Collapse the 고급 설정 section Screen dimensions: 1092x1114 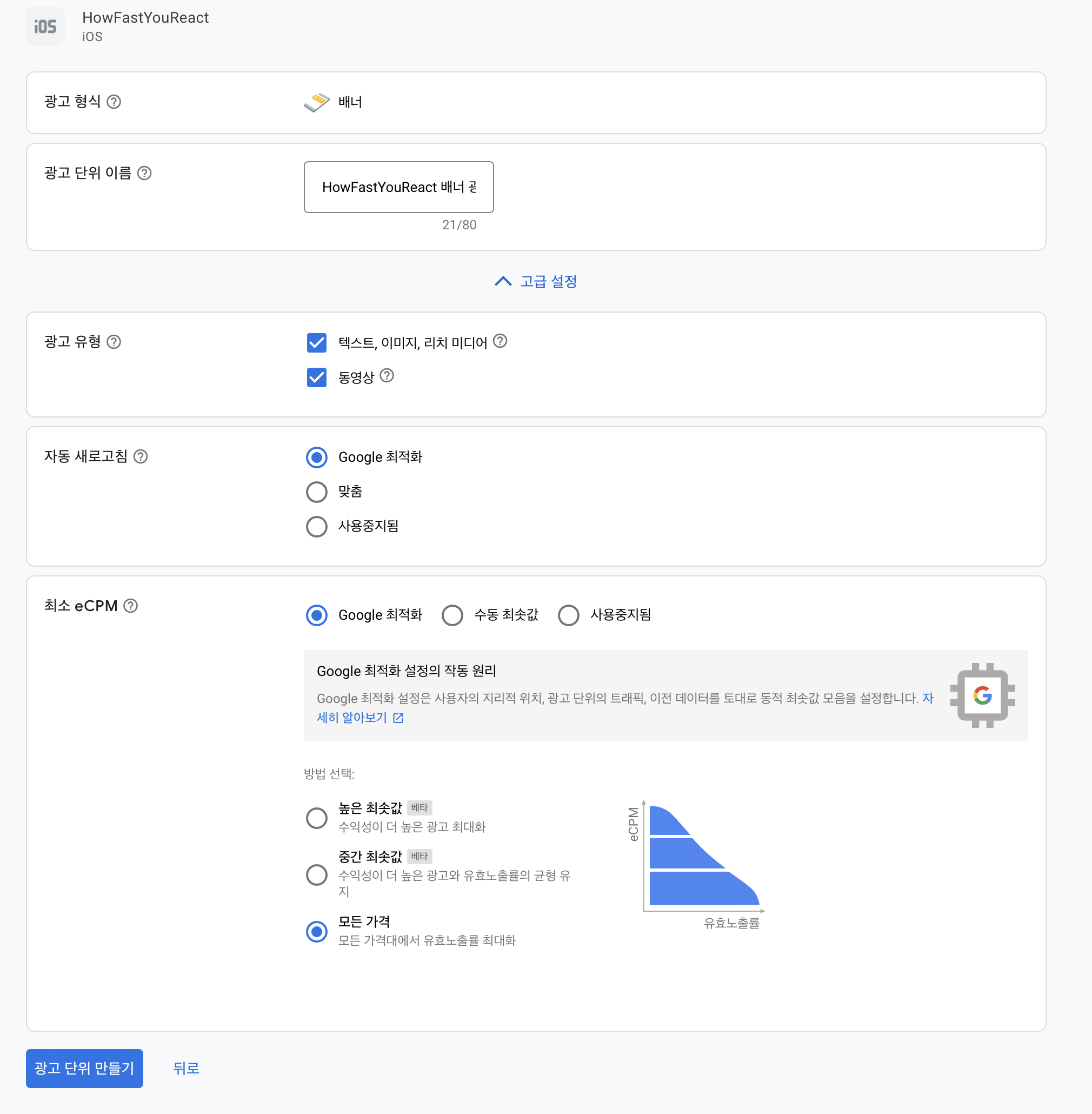pyautogui.click(x=536, y=282)
